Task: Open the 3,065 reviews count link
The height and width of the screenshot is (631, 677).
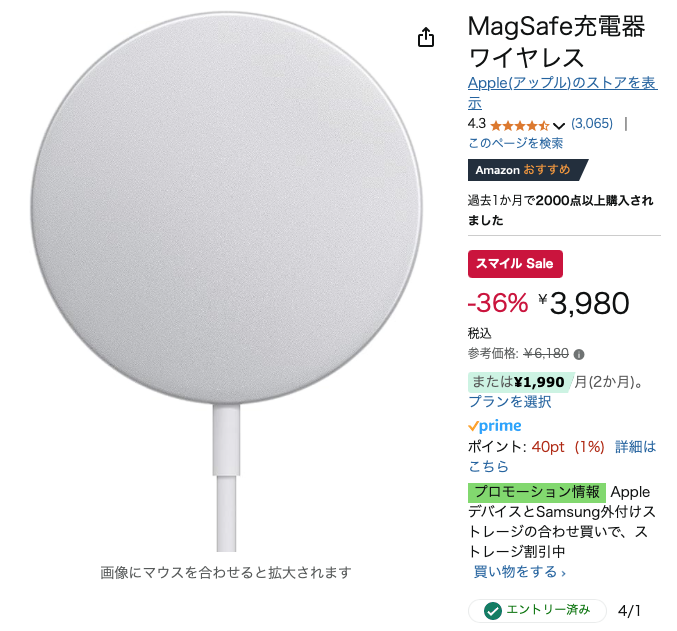Action: pos(592,124)
